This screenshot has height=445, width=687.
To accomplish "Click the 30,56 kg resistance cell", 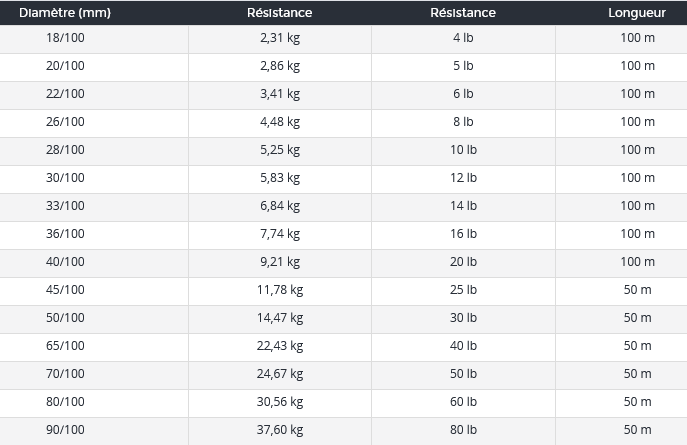I will 279,402.
